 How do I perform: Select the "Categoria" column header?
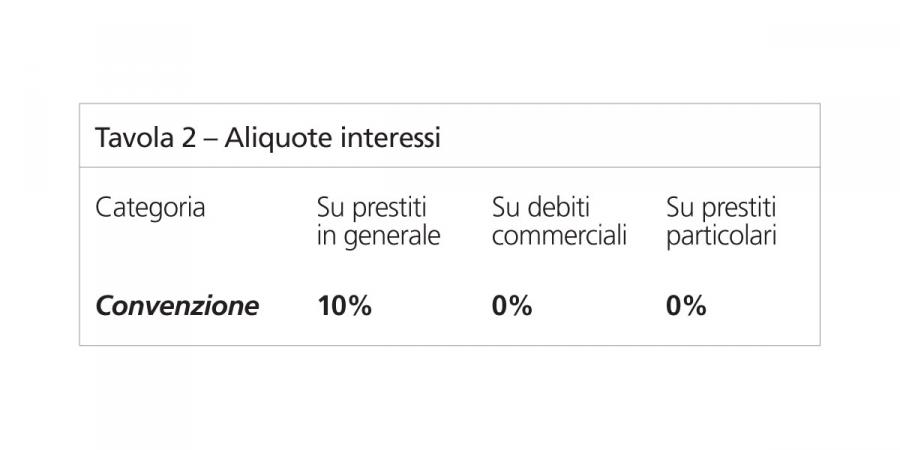150,208
